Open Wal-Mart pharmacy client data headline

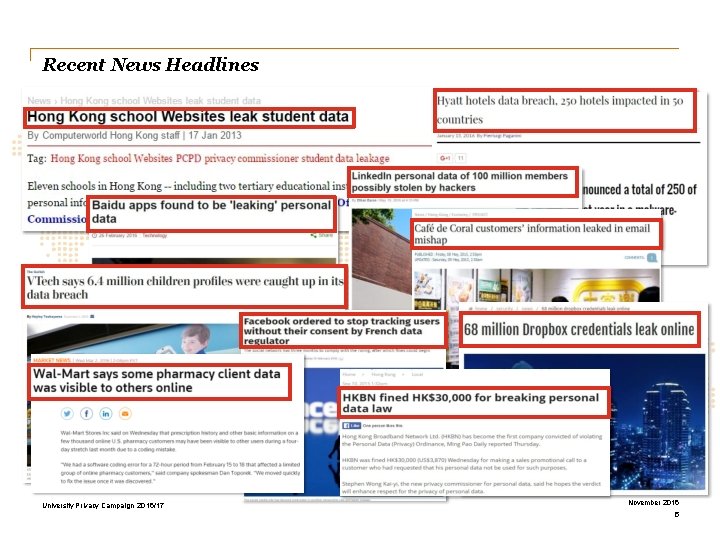[159, 381]
